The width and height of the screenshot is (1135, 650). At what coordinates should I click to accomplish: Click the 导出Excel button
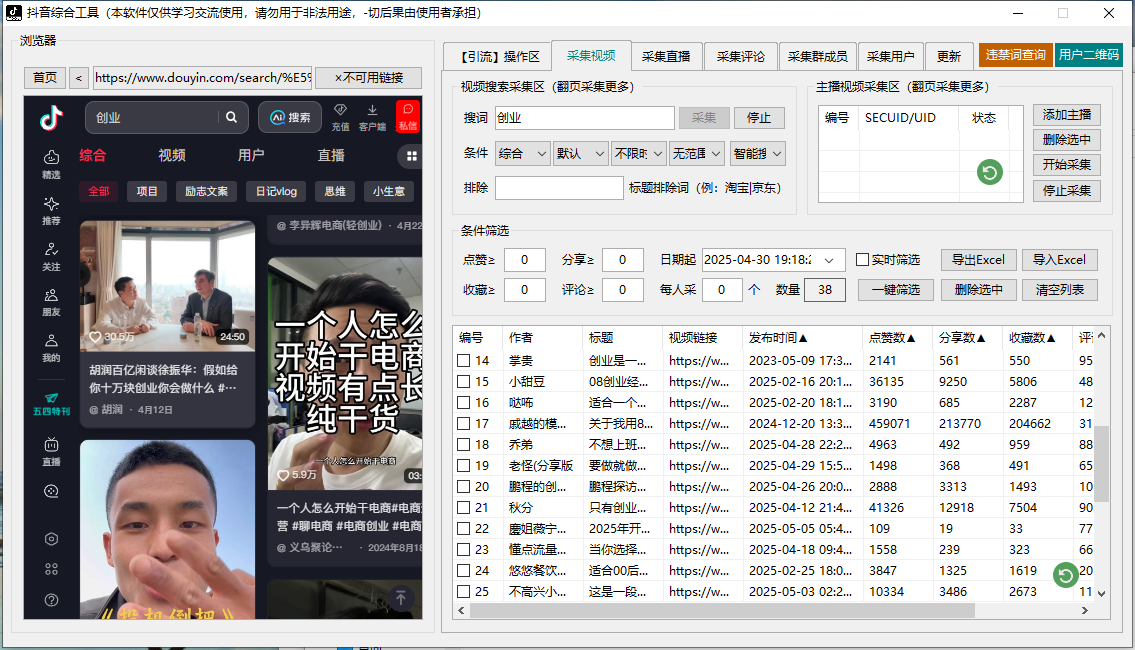click(x=977, y=260)
